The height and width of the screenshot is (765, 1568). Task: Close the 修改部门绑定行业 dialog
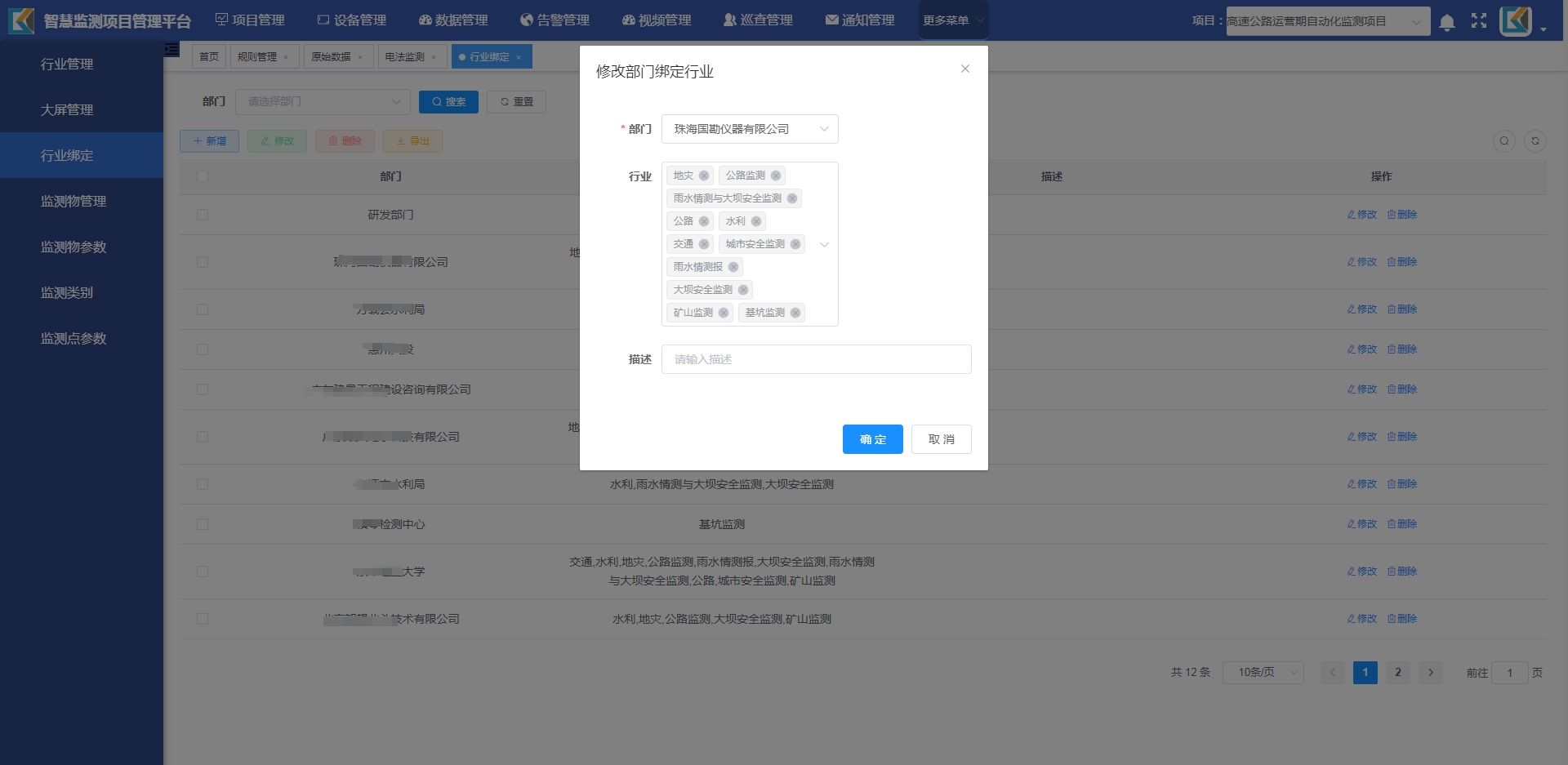[x=964, y=69]
